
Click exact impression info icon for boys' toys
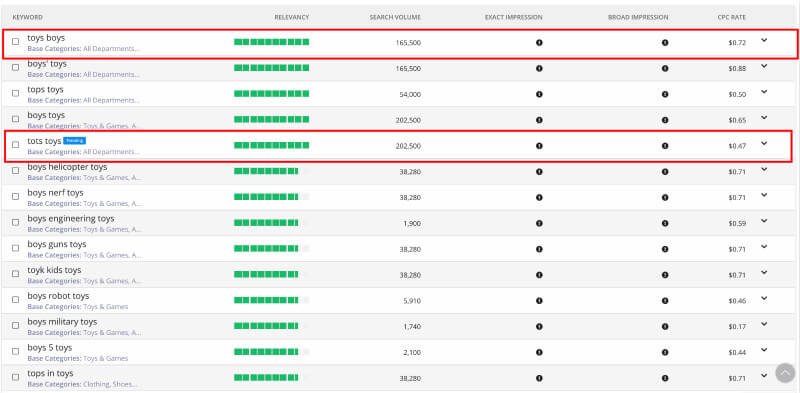[539, 68]
